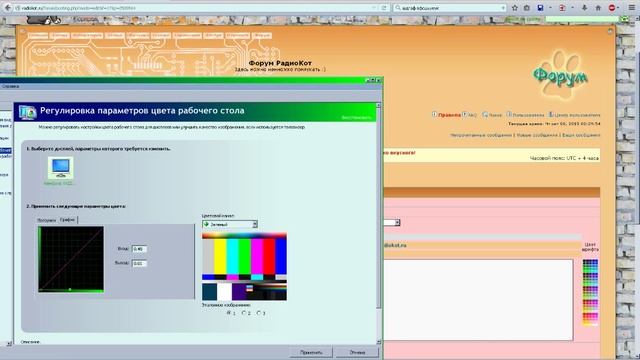Click the scroll-down arrow in NVIDIA panel
Screen dimensions: 640x360
[x=378, y=342]
